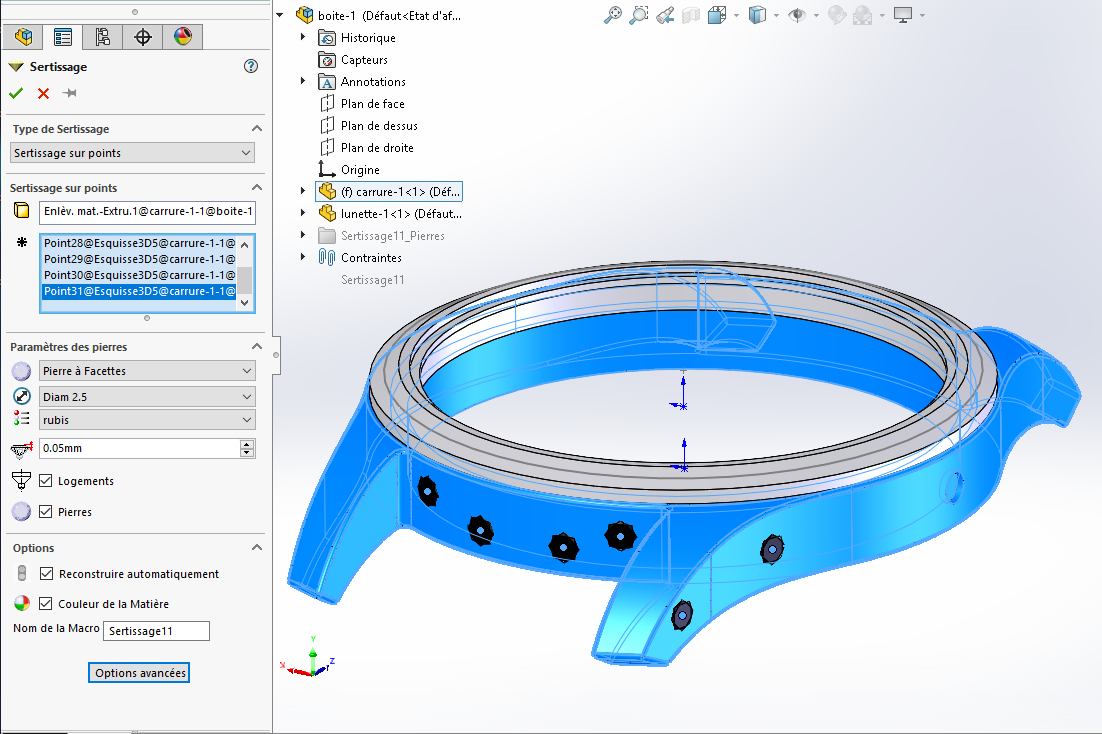Open the Hide/Show Items eye icon
This screenshot has width=1102, height=734.
[x=797, y=15]
